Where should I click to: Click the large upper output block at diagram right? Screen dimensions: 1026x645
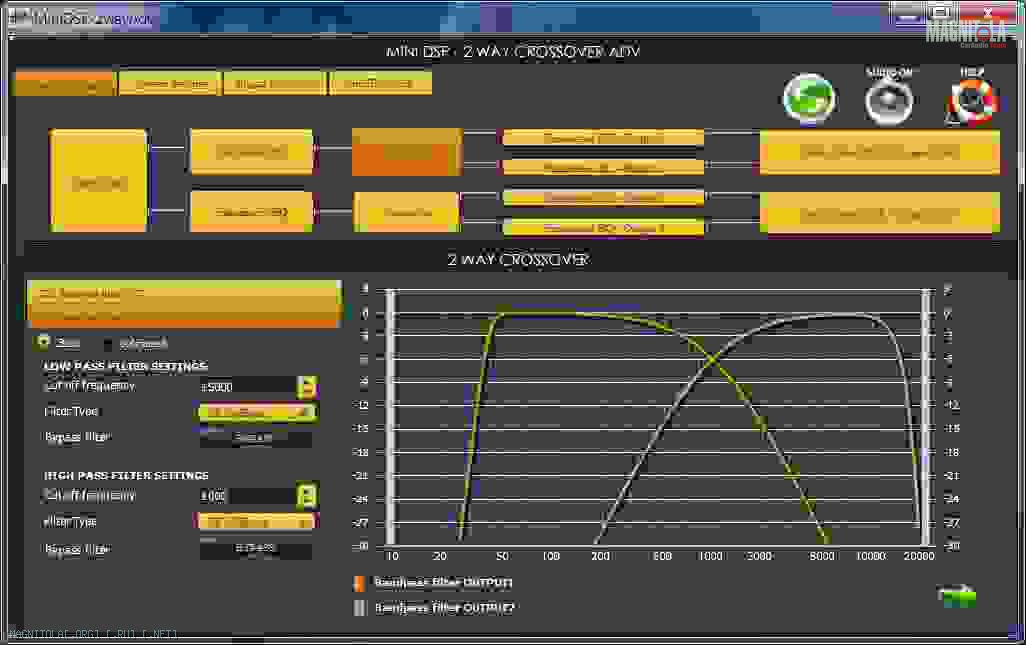pos(879,152)
